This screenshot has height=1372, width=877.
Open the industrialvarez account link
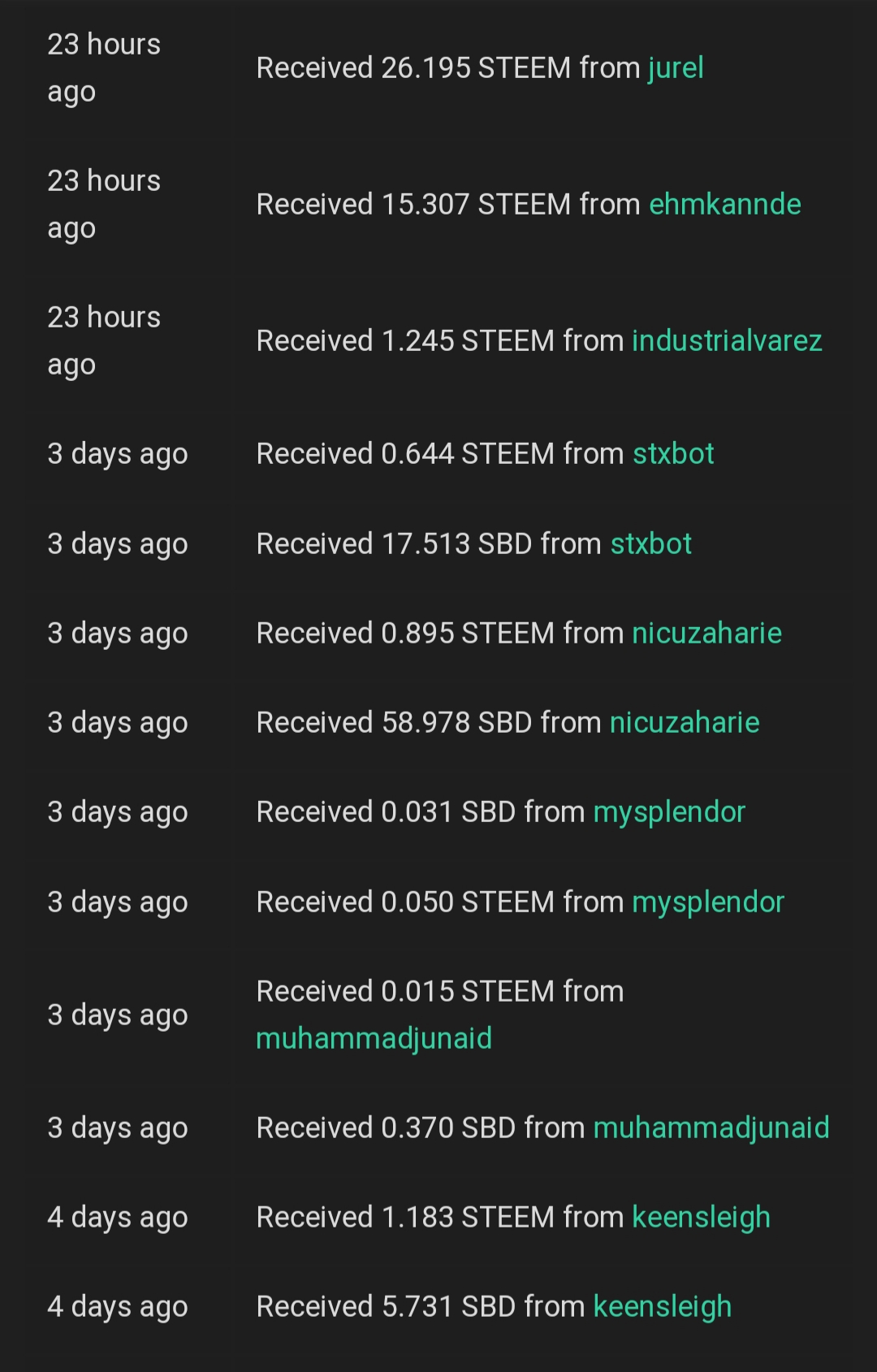tap(727, 341)
